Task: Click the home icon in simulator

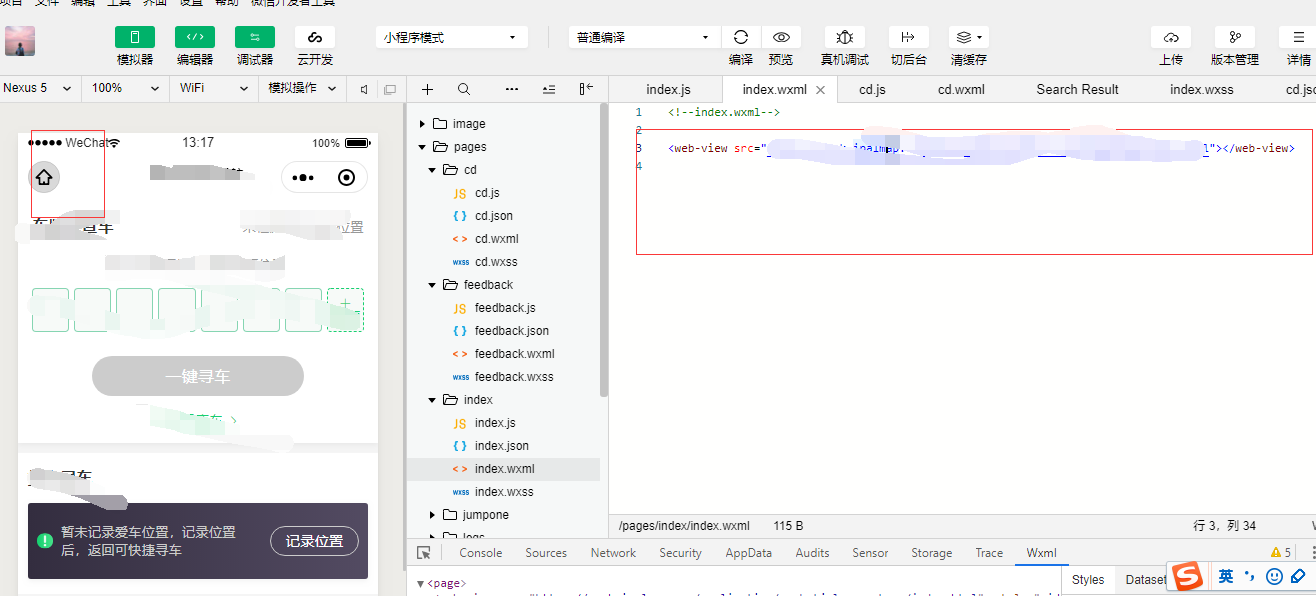Action: click(44, 177)
